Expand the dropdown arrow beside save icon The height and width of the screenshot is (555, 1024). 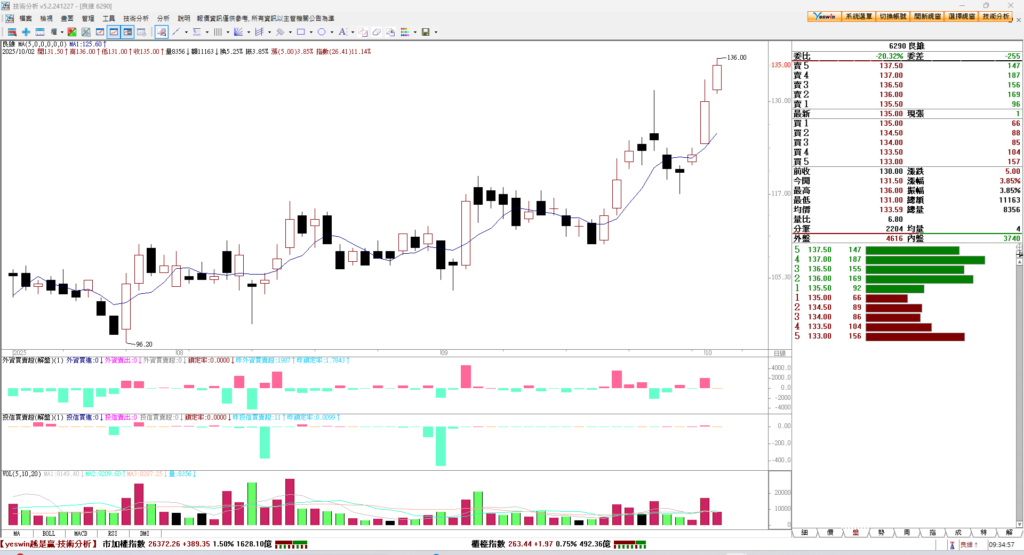[x=436, y=32]
